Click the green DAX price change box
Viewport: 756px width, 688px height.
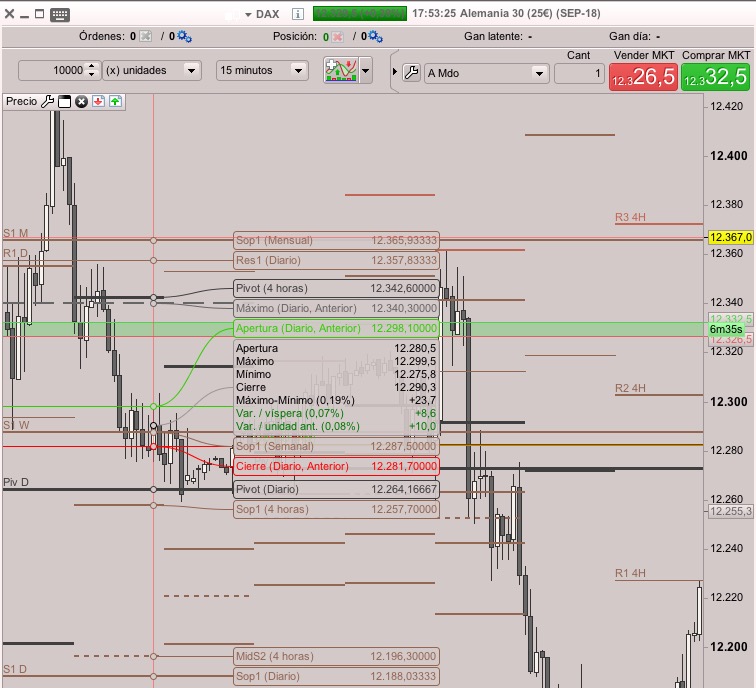pos(360,13)
